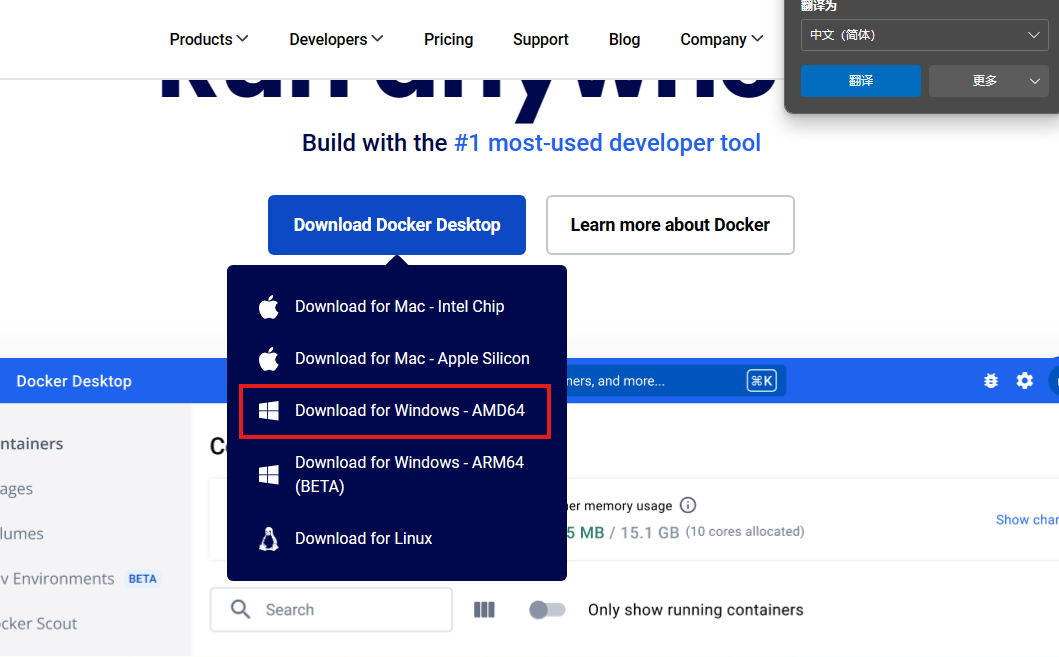The height and width of the screenshot is (657, 1059).
Task: Open the settings gear in Docker Desktop bar
Action: coord(1025,381)
